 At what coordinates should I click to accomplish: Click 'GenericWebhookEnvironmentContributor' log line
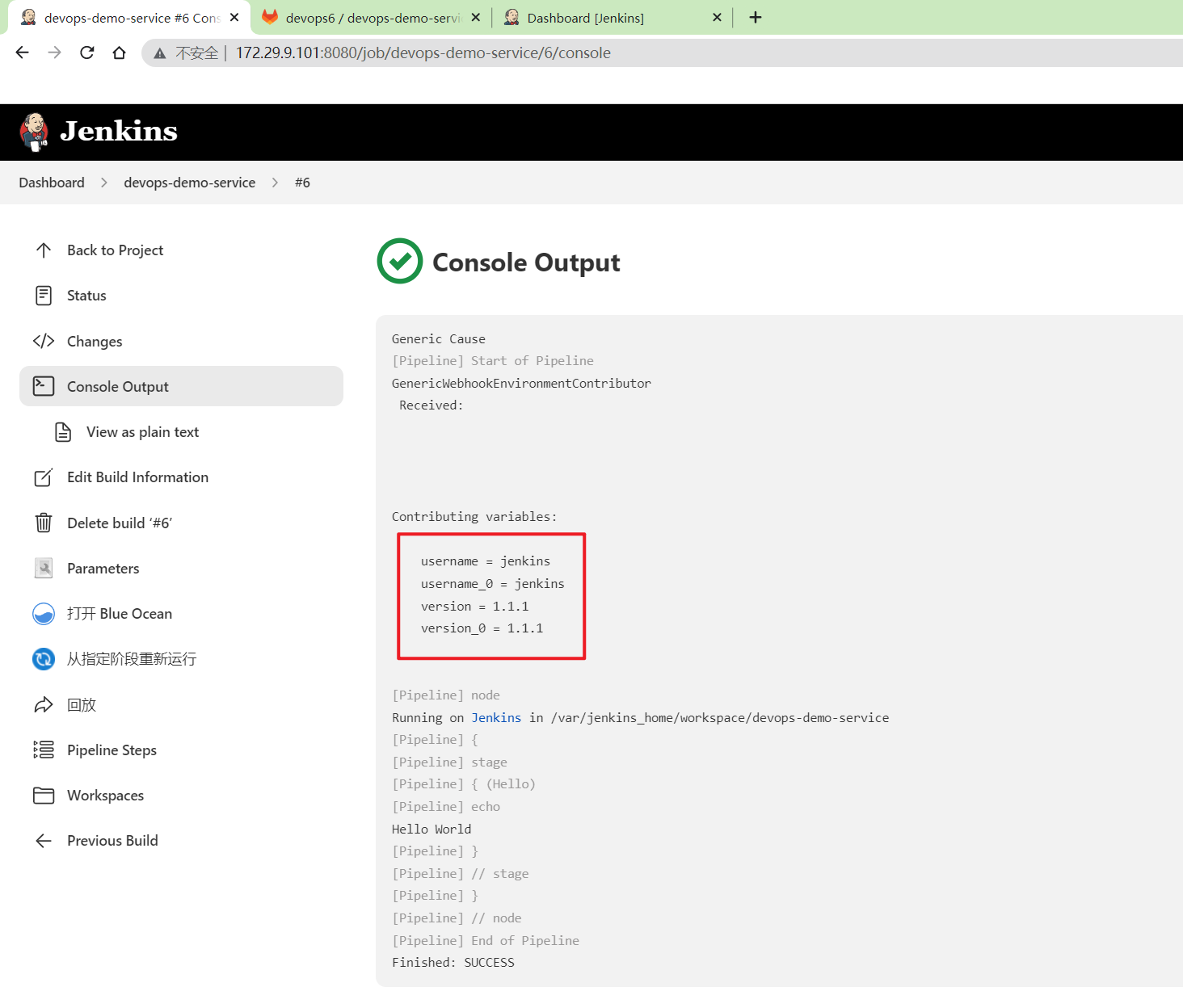(x=521, y=383)
